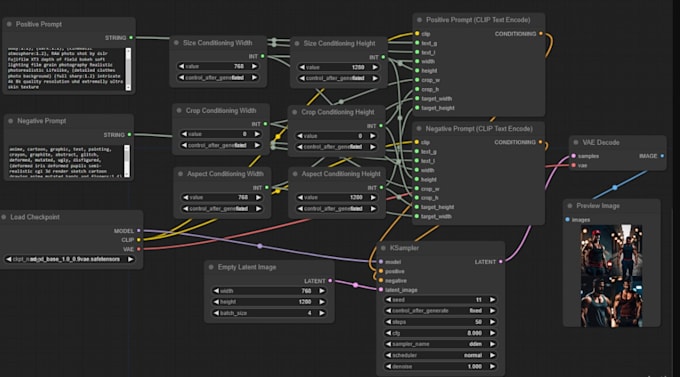Open control_after_generate combo in KSampler
680x377 pixels.
point(441,311)
